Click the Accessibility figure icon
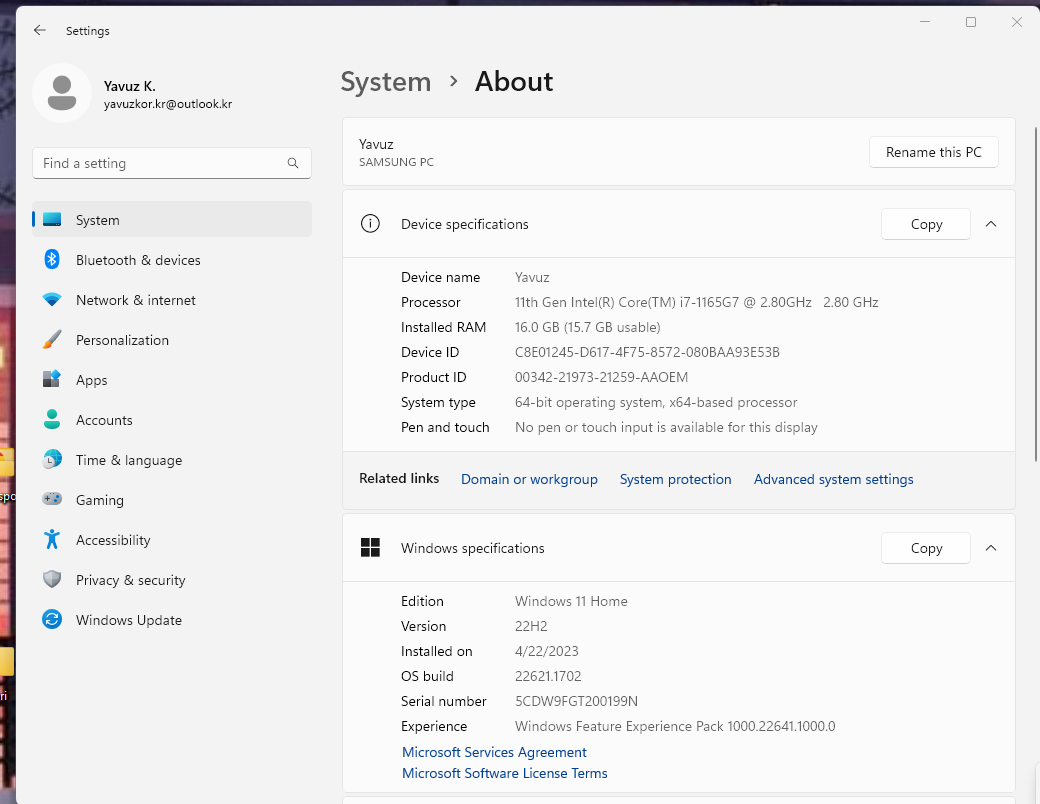 click(52, 539)
